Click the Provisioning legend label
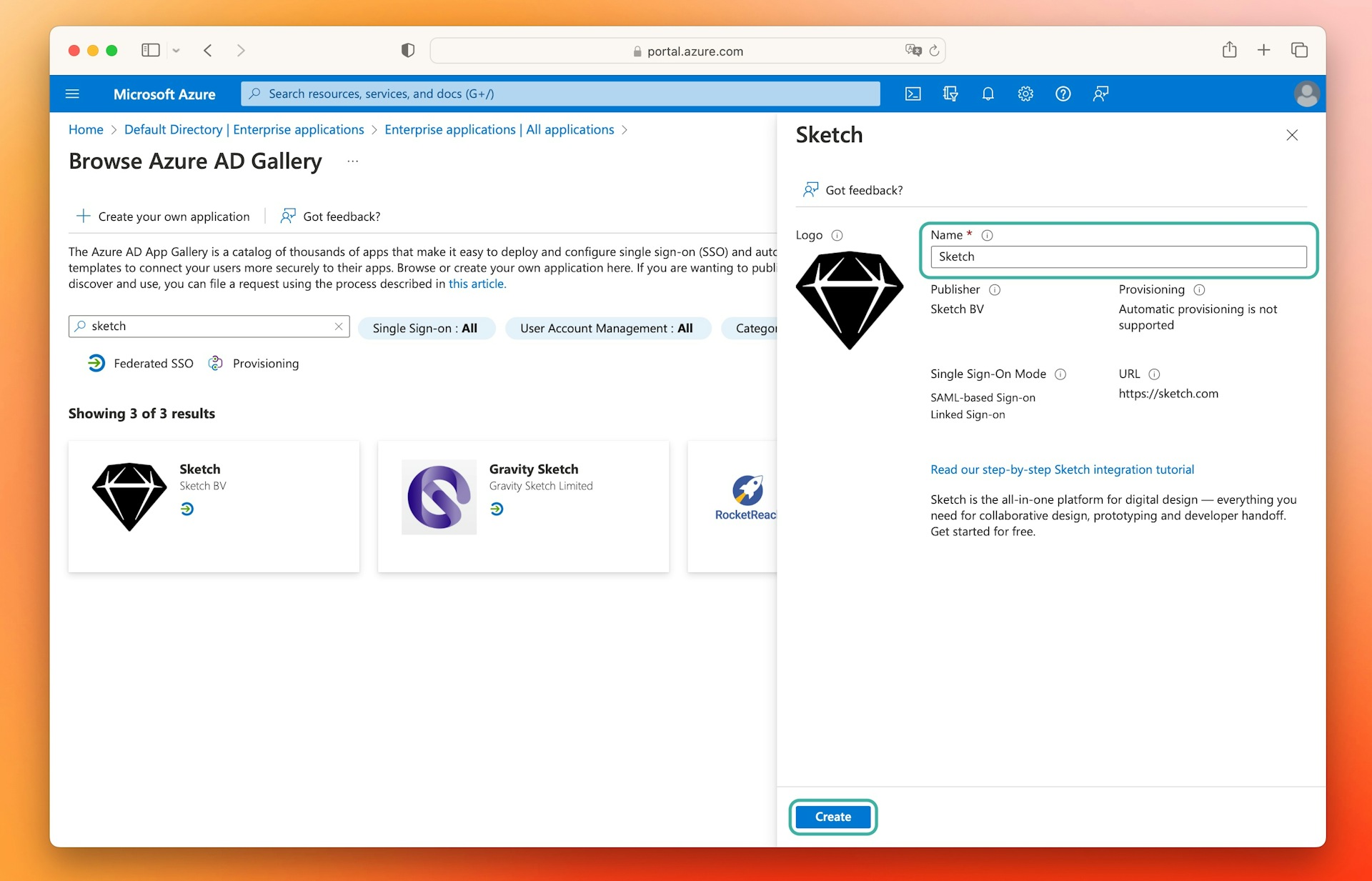This screenshot has height=881, width=1372. (x=266, y=363)
